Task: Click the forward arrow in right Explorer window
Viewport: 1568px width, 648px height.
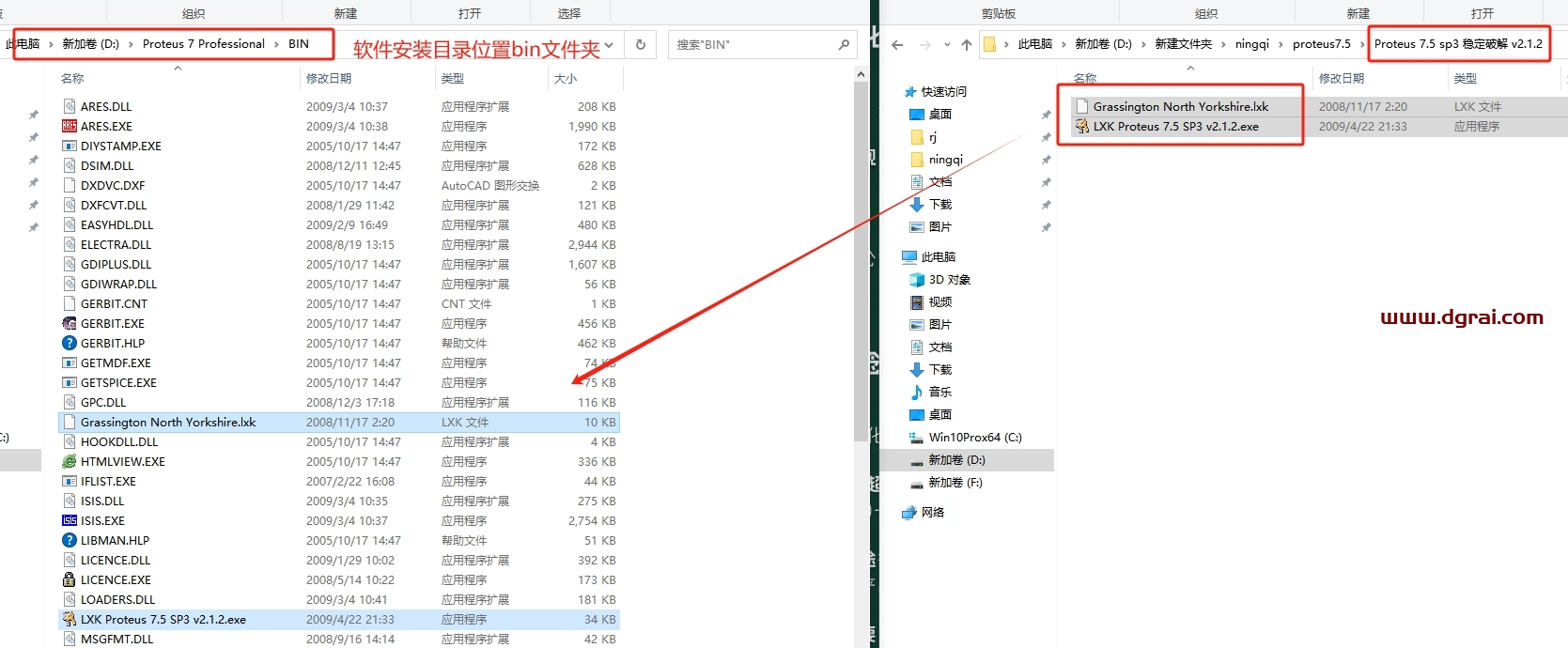Action: (925, 44)
